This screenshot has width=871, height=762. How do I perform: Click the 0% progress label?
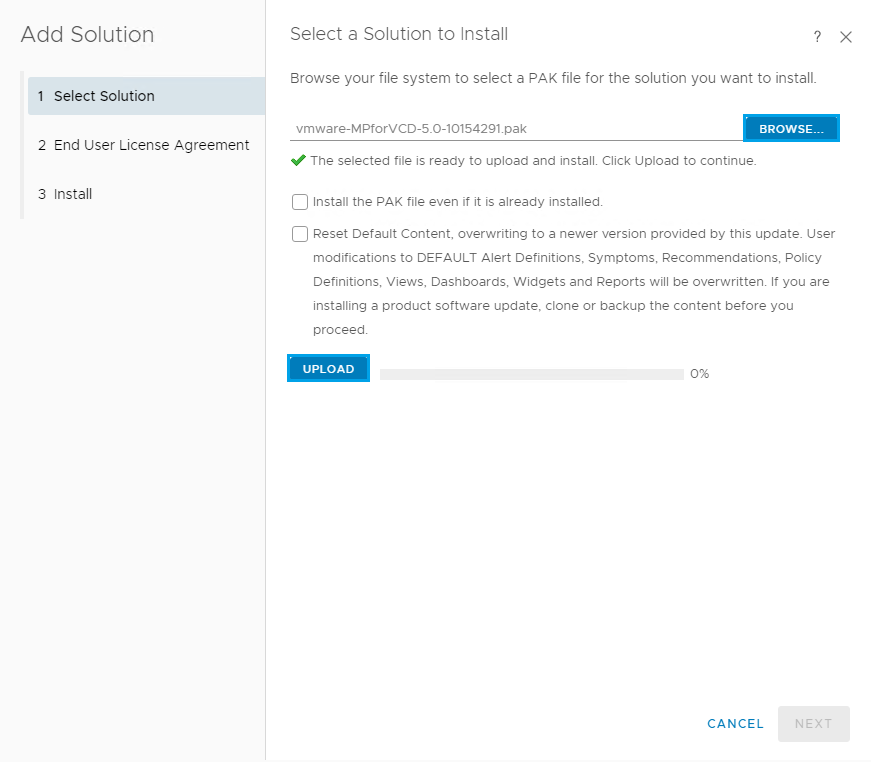[699, 374]
